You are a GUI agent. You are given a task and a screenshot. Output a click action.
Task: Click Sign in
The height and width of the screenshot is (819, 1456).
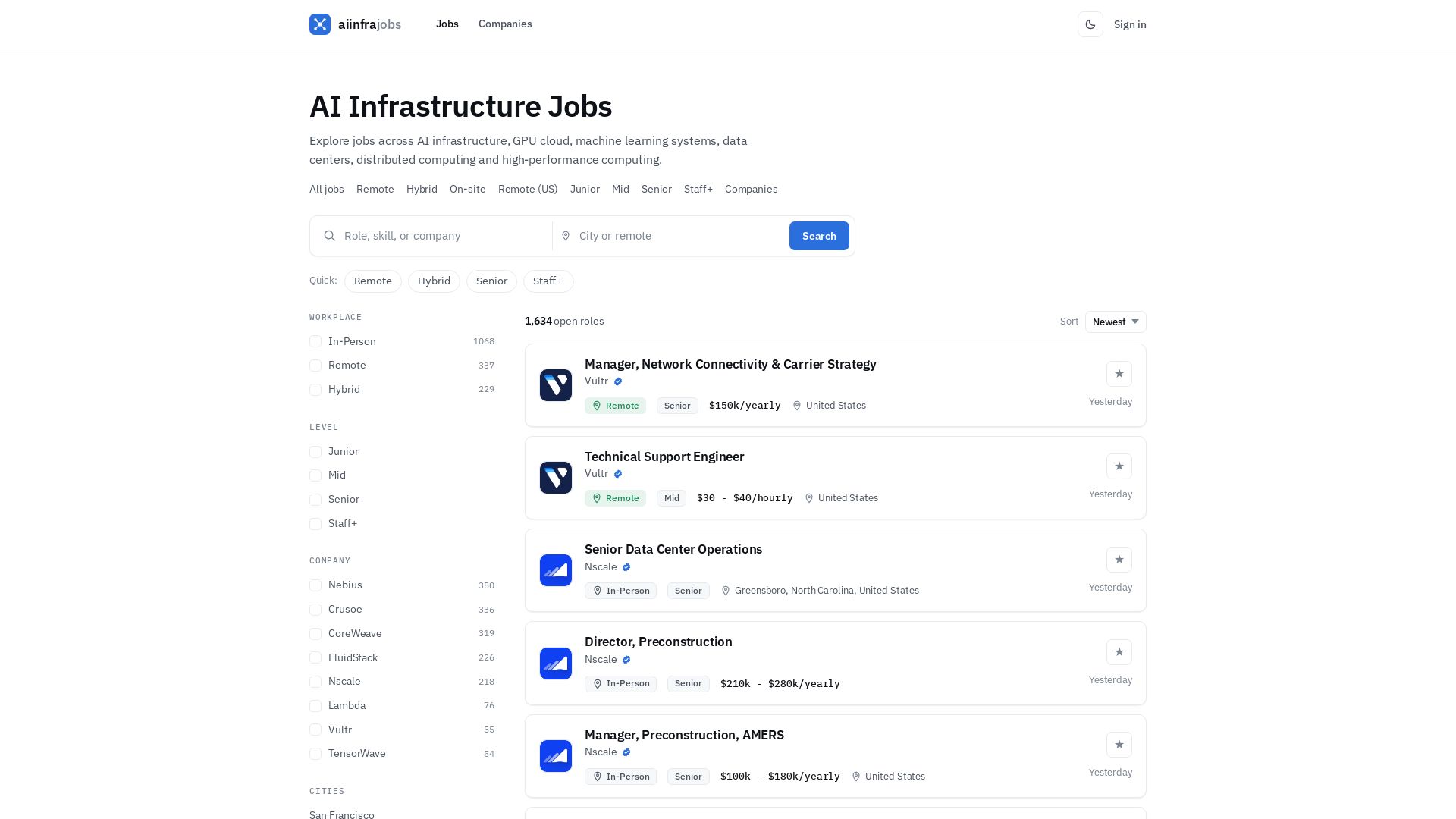[1130, 24]
